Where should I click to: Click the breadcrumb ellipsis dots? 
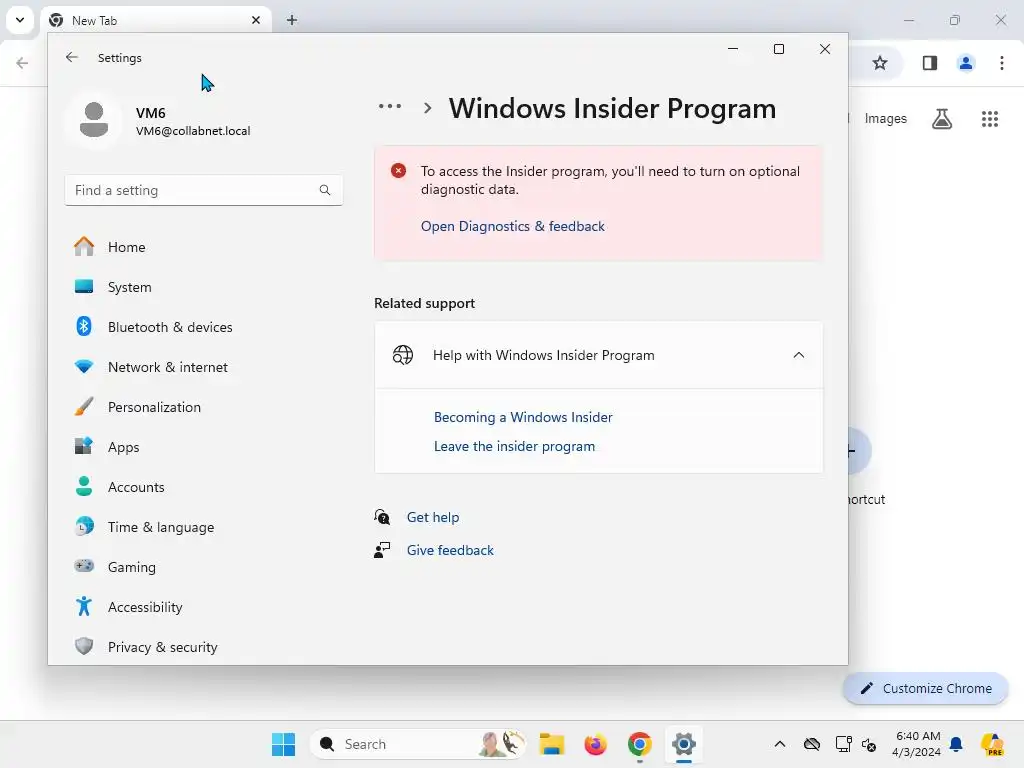coord(390,106)
